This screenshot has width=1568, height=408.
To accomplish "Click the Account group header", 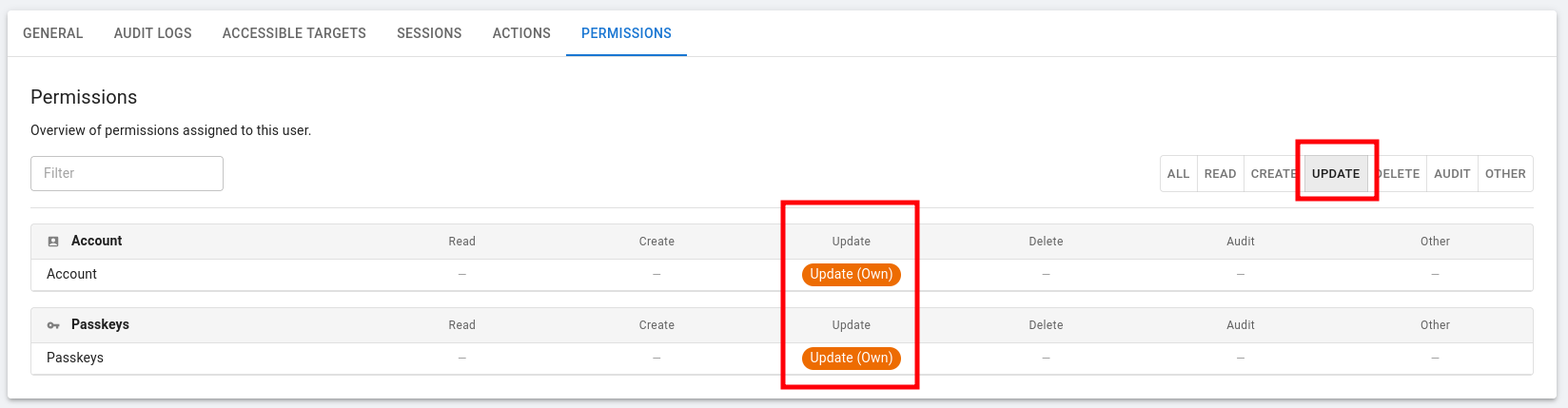I will (97, 242).
